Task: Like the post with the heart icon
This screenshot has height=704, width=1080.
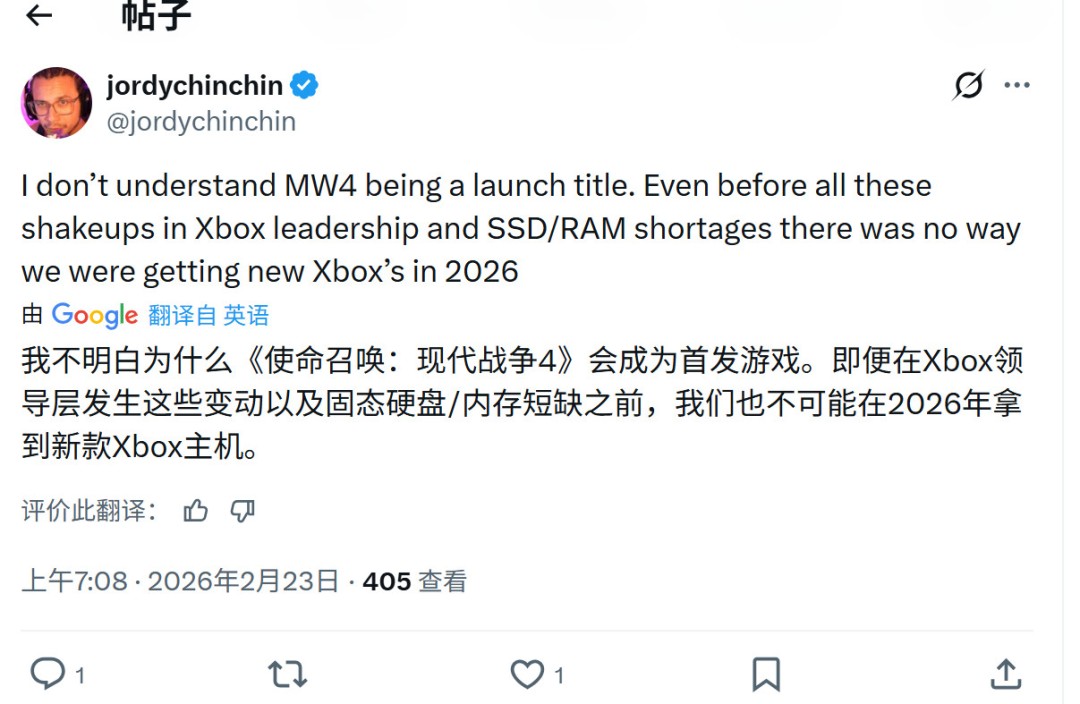Action: pos(528,675)
